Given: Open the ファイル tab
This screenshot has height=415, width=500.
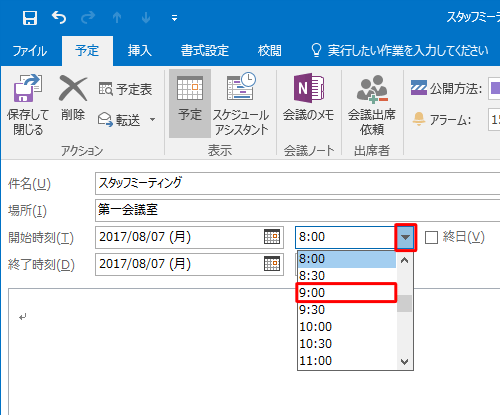Looking at the screenshot, I should pyautogui.click(x=30, y=51).
